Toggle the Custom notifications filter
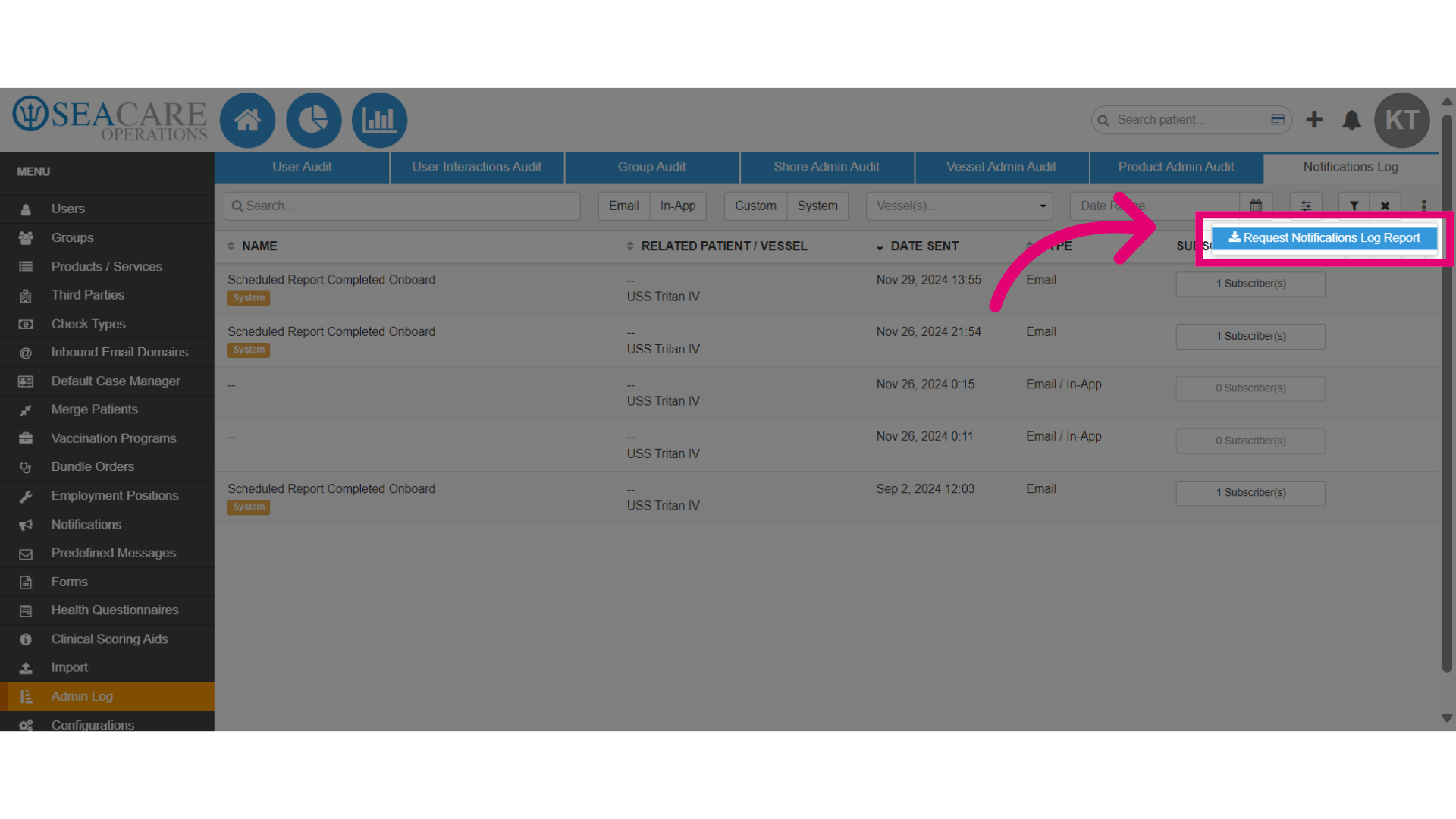Viewport: 1456px width, 819px height. [755, 206]
